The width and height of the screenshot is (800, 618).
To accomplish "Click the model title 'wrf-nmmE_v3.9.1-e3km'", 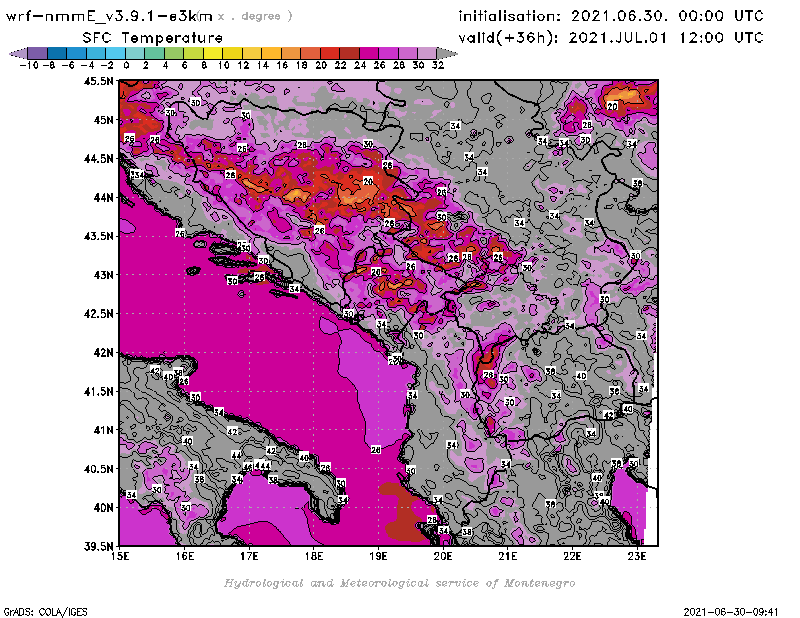I will click(x=109, y=16).
